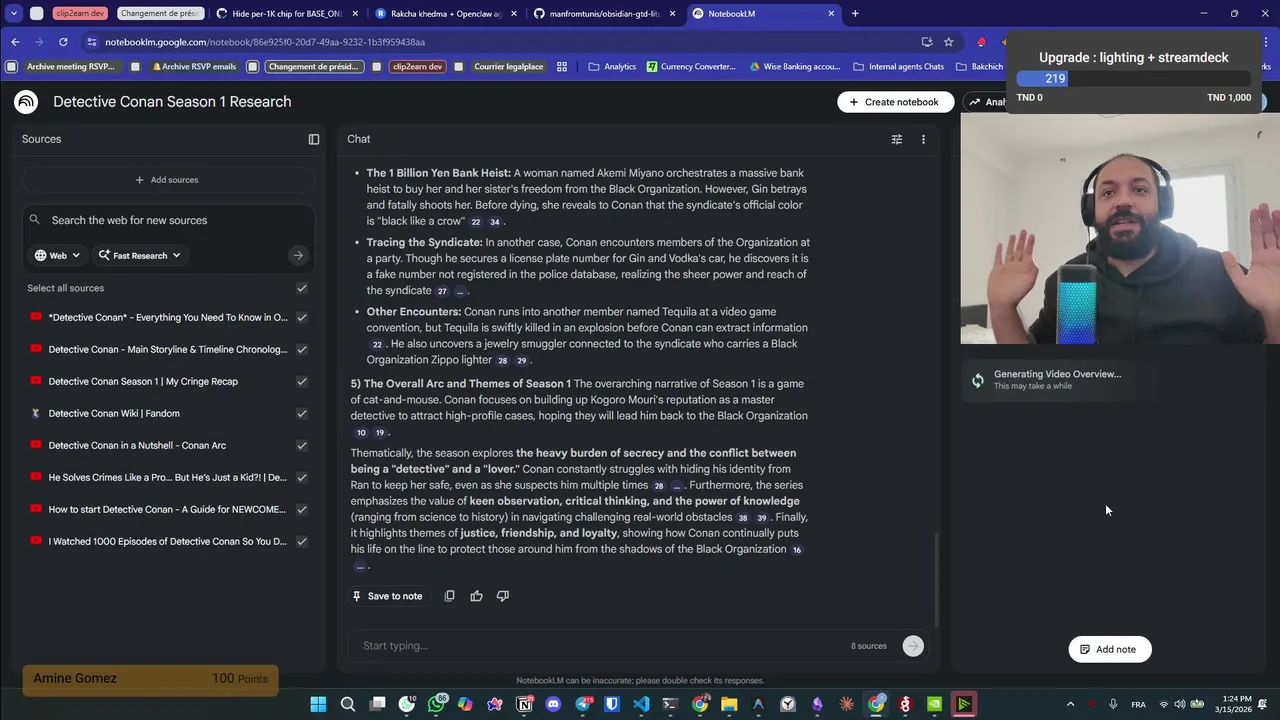The height and width of the screenshot is (720, 1280).
Task: Switch to the clip2earn dev tab
Action: [80, 14]
